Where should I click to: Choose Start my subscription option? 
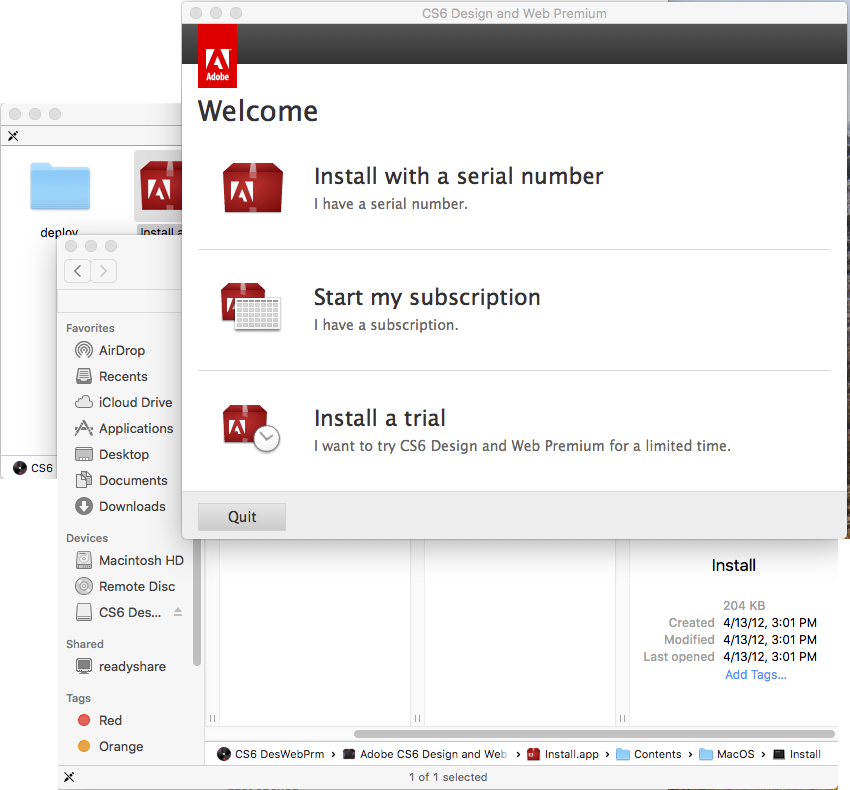coord(427,297)
